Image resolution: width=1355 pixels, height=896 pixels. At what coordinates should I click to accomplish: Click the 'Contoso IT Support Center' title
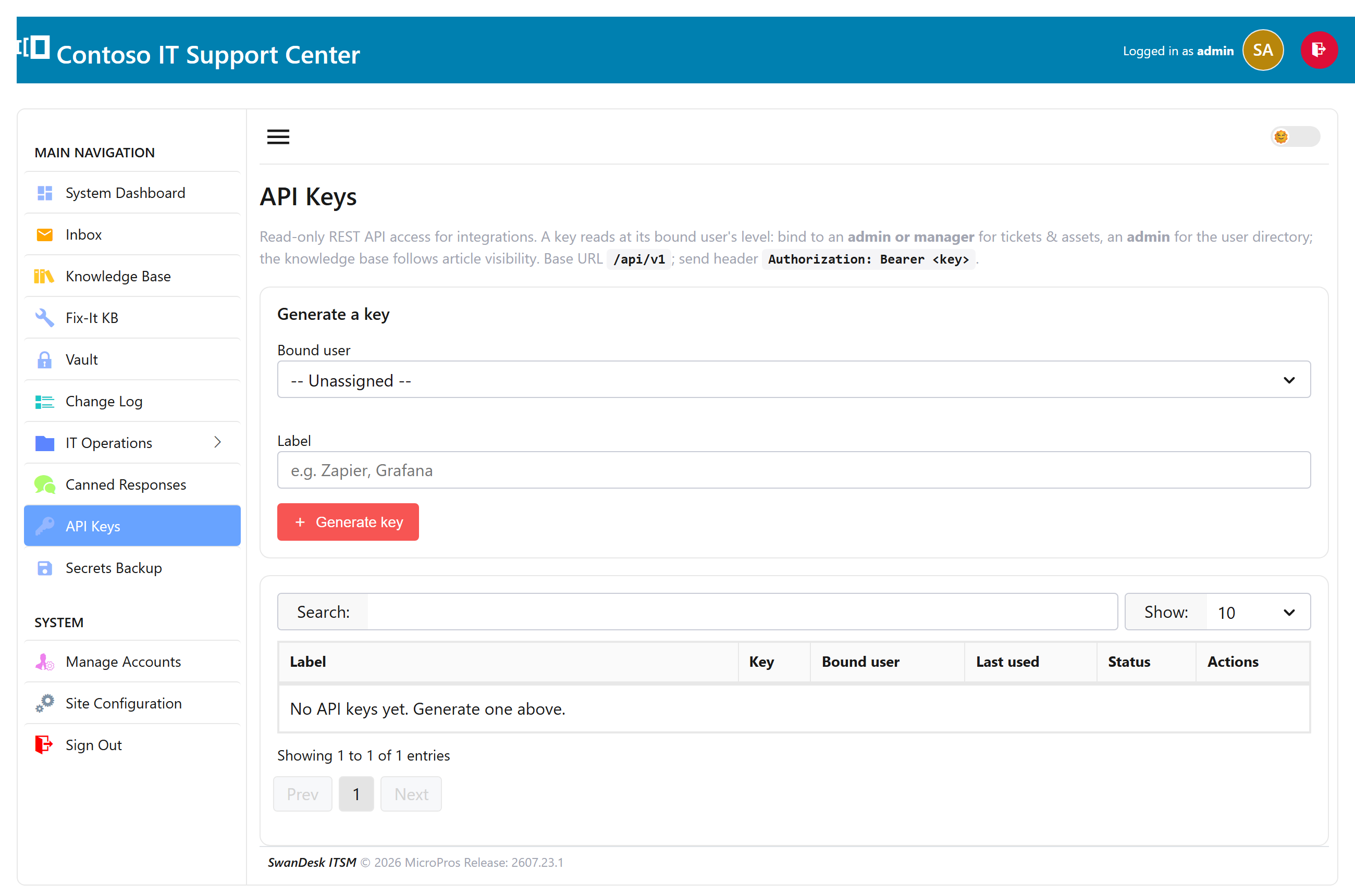click(x=208, y=55)
